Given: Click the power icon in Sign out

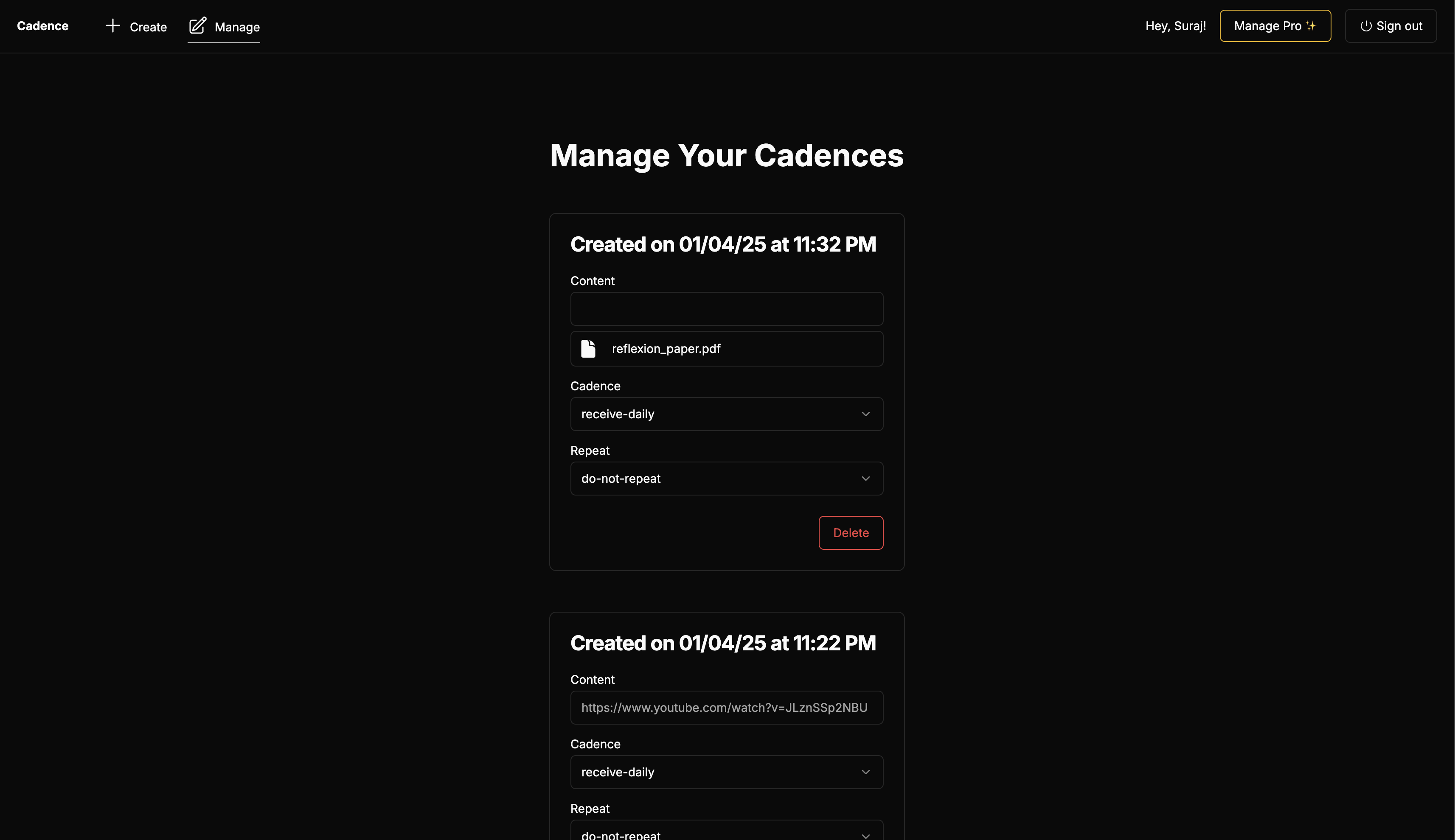Looking at the screenshot, I should (1365, 26).
